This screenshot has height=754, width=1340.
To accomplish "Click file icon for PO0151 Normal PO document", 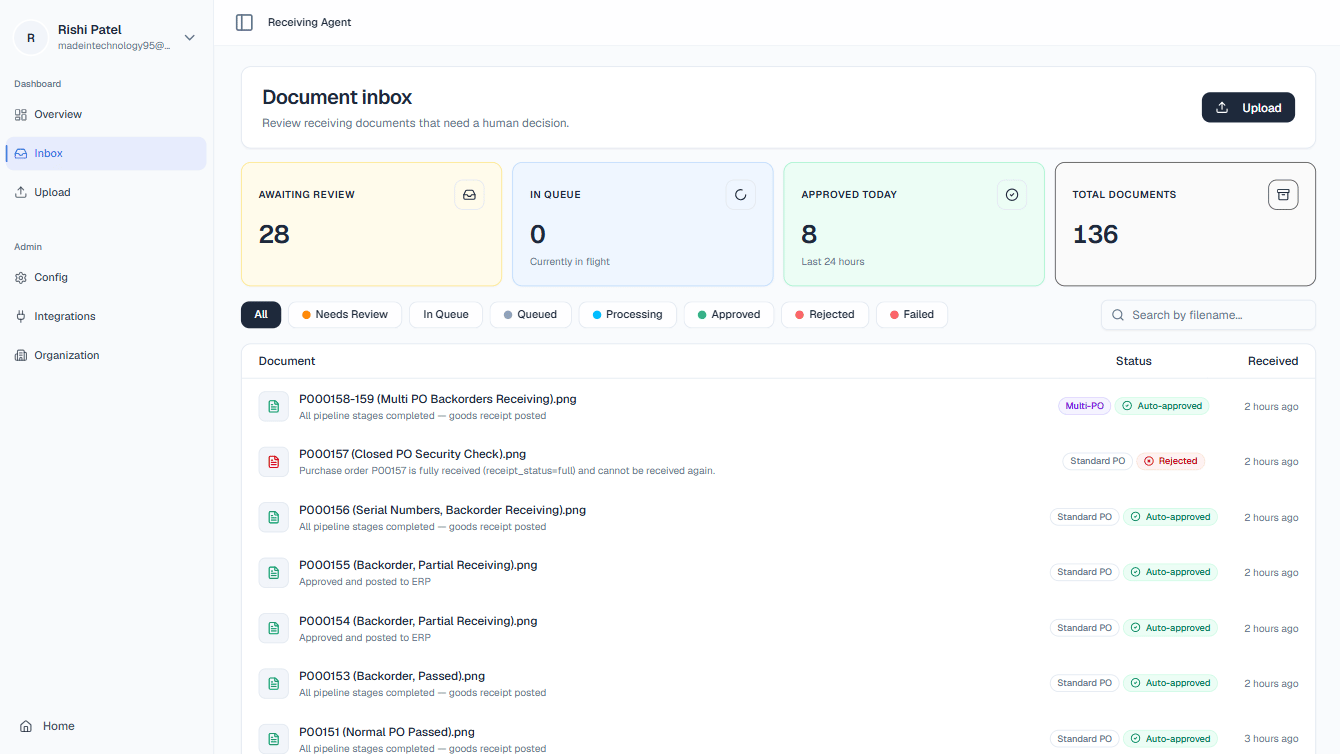I will (x=273, y=739).
